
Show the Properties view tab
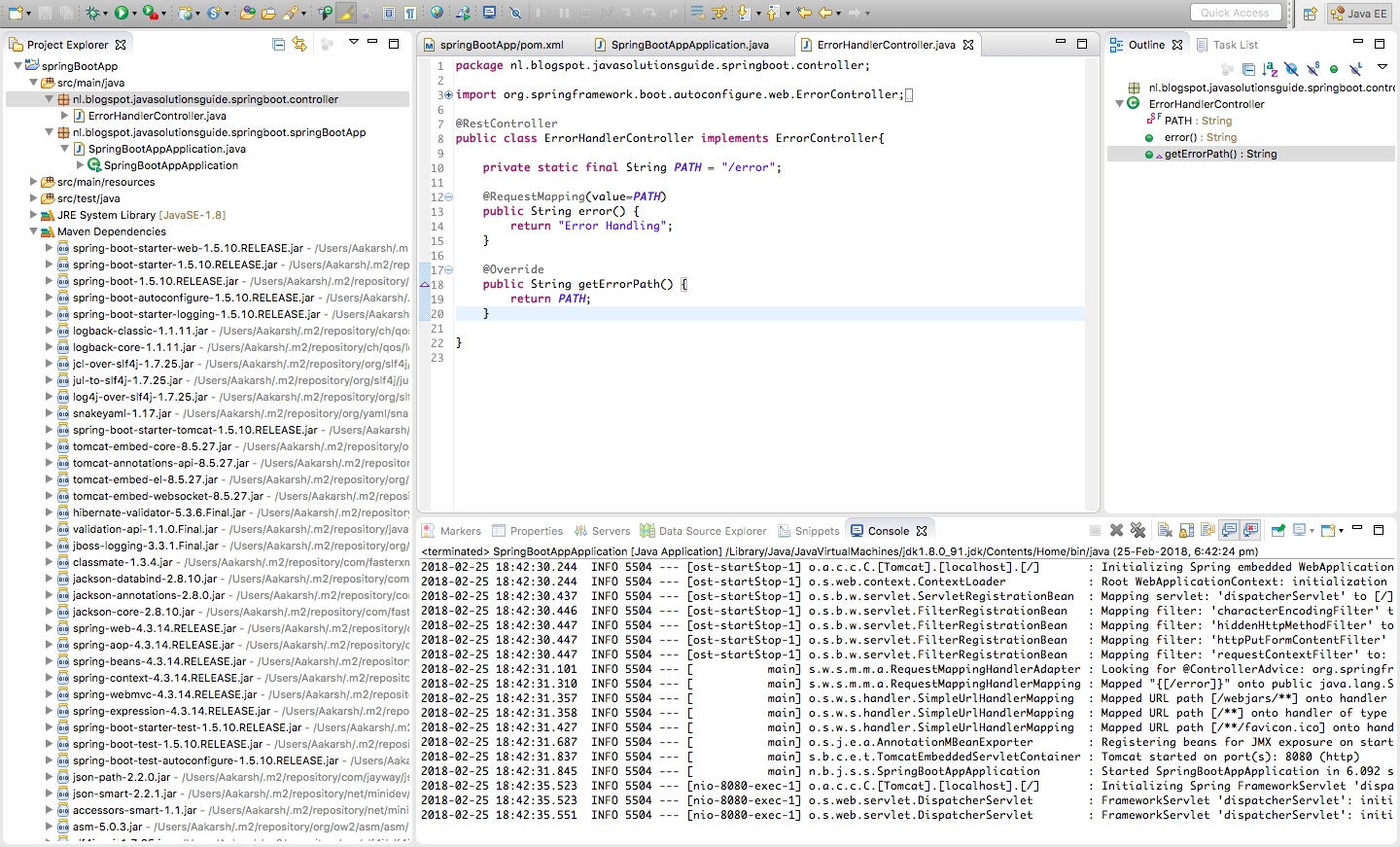click(x=528, y=531)
